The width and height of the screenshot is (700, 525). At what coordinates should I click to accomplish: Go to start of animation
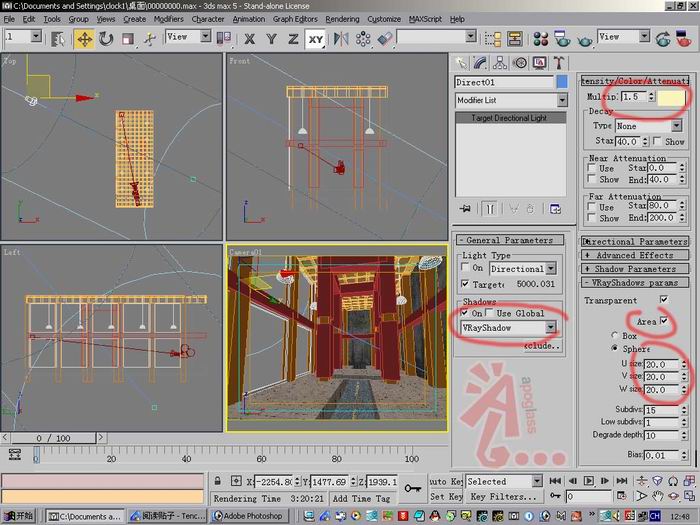coord(555,481)
